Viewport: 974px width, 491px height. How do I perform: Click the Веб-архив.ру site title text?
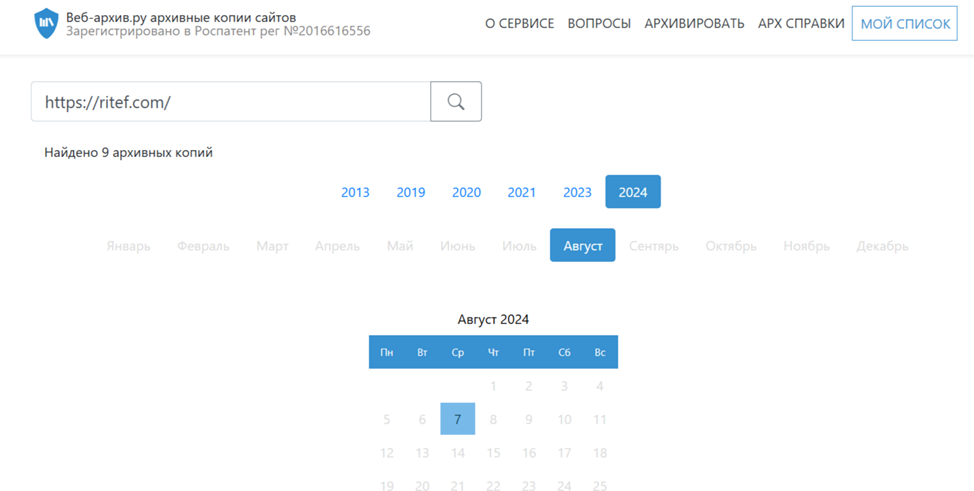tap(180, 17)
